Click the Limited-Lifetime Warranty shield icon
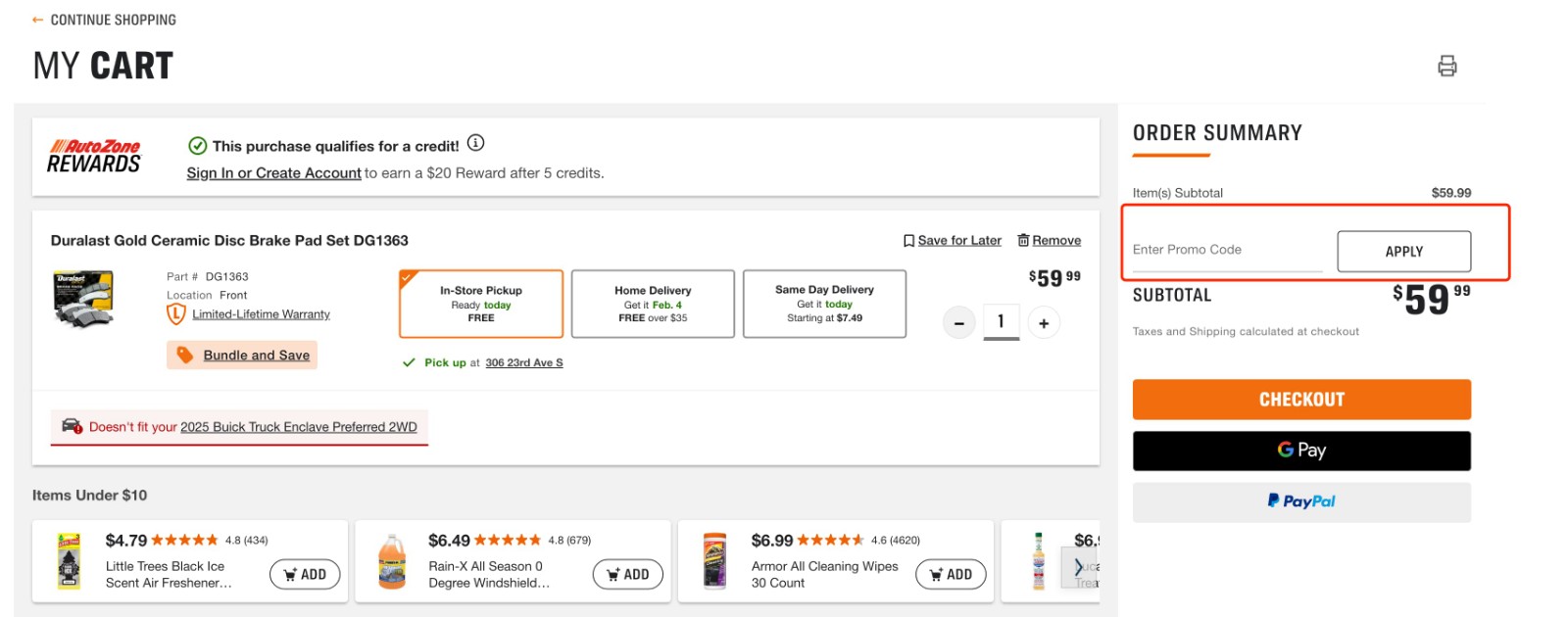1568x617 pixels. tap(174, 313)
